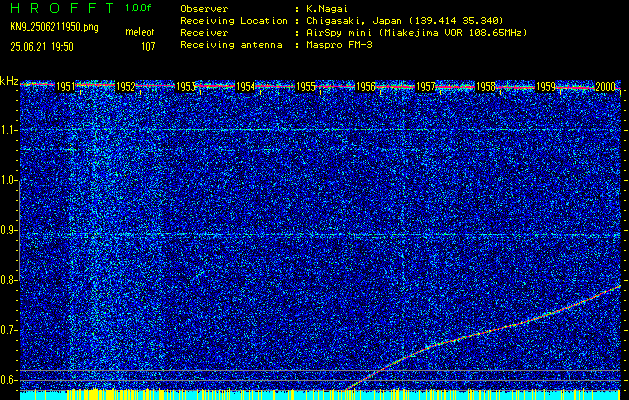Click the meteor count value 107
The image size is (629, 400).
pyautogui.click(x=148, y=47)
